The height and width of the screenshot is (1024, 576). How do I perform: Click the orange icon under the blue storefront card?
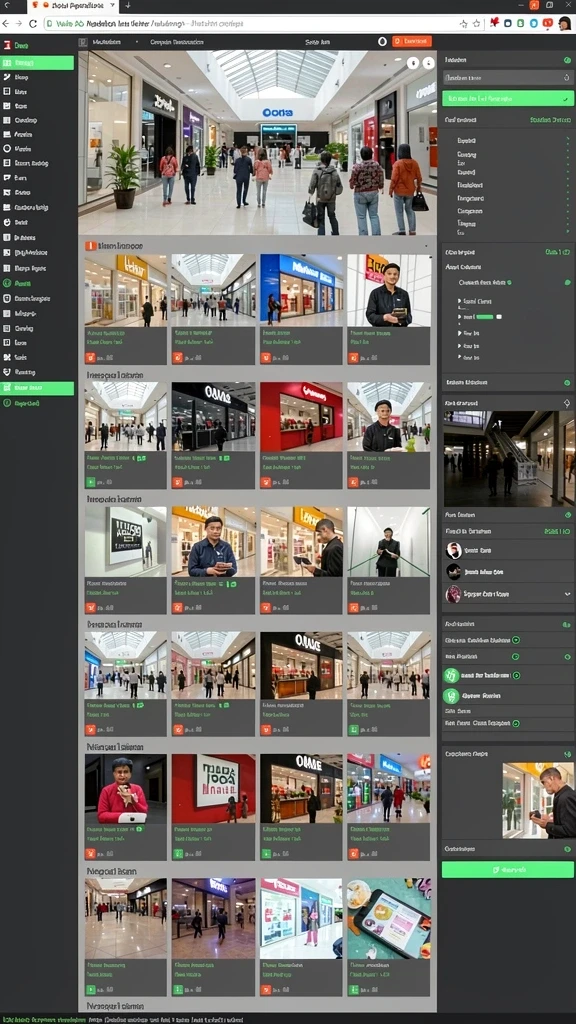coord(266,358)
